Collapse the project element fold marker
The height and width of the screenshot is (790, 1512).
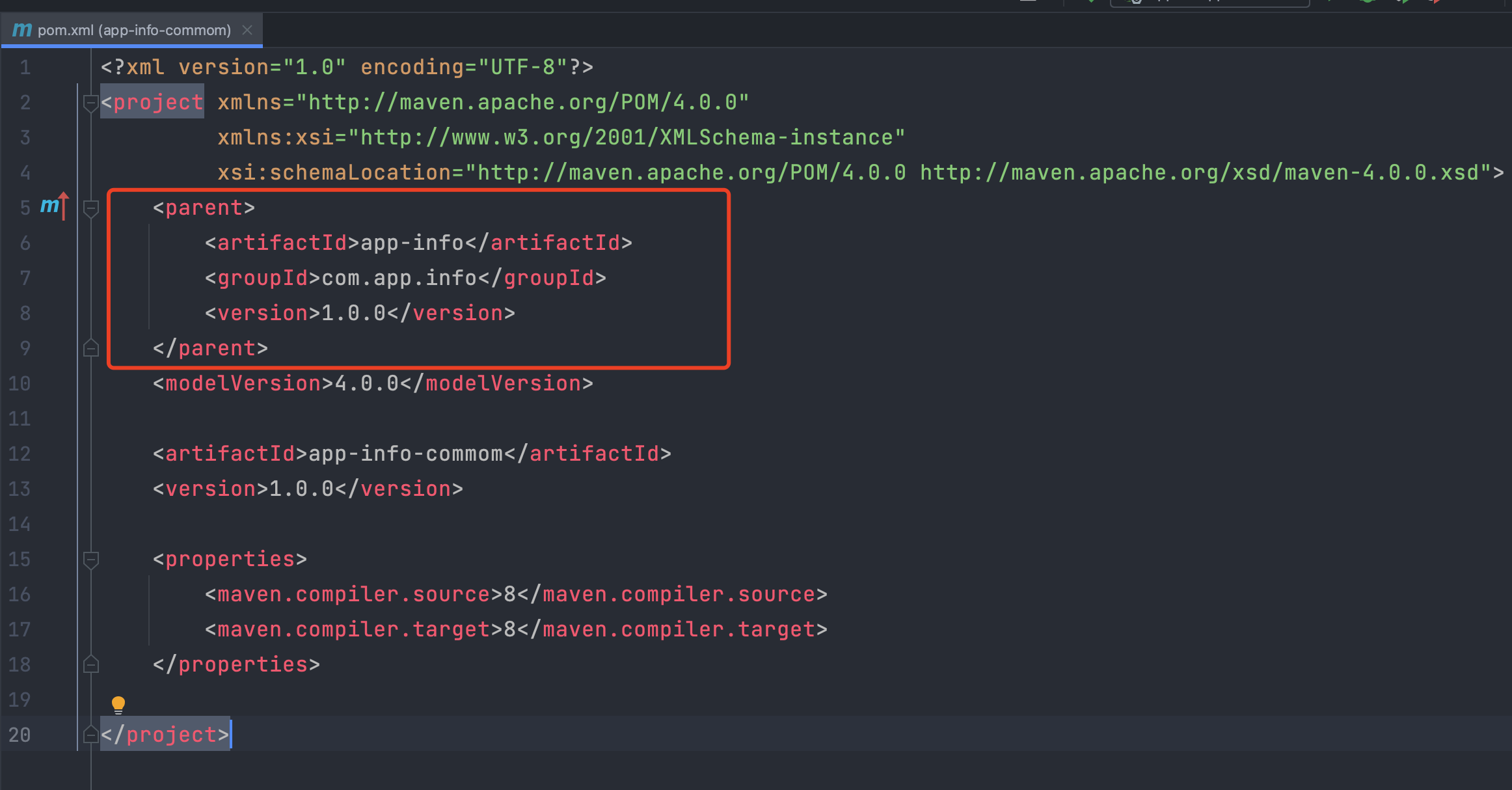coord(90,103)
